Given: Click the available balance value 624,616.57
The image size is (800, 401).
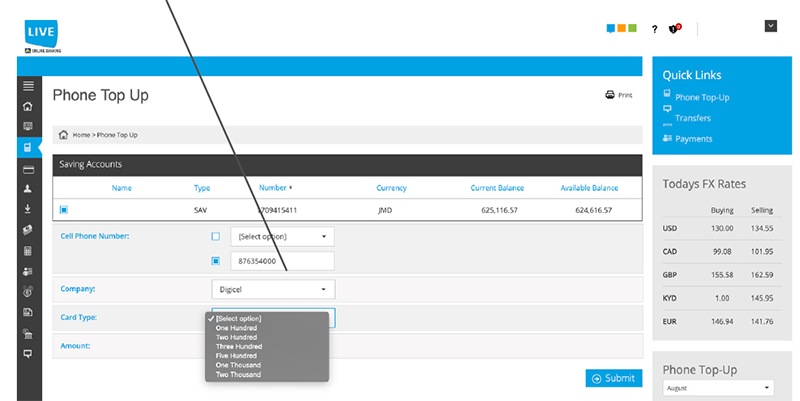Looking at the screenshot, I should (x=593, y=210).
